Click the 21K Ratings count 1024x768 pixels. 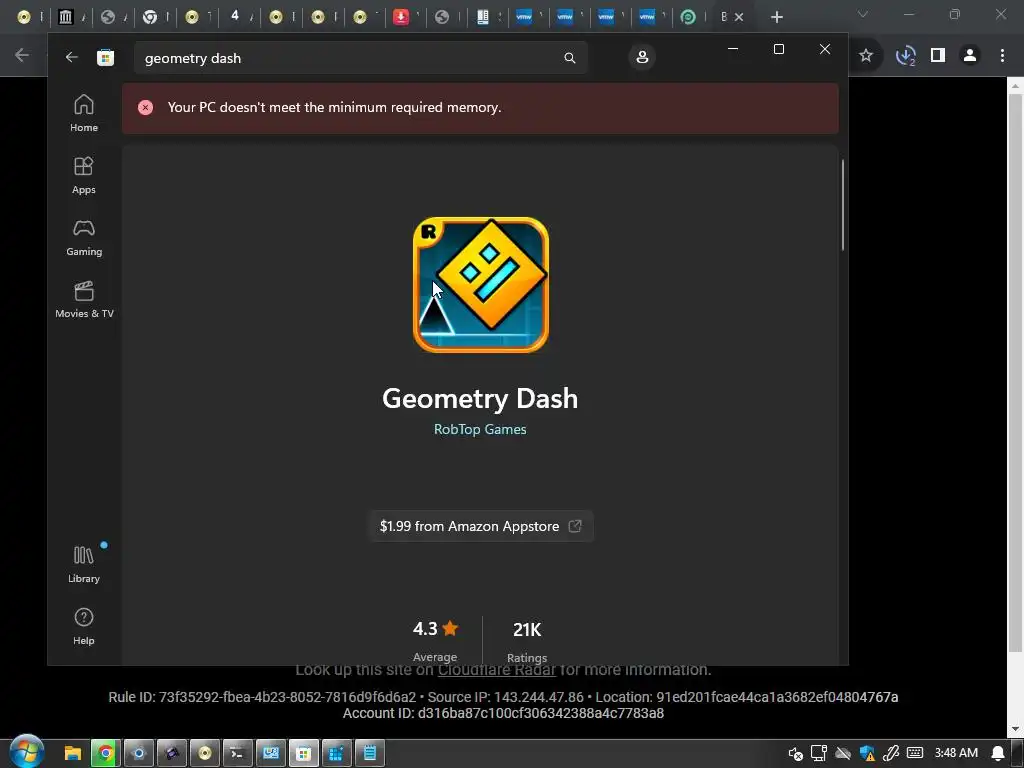pos(527,641)
